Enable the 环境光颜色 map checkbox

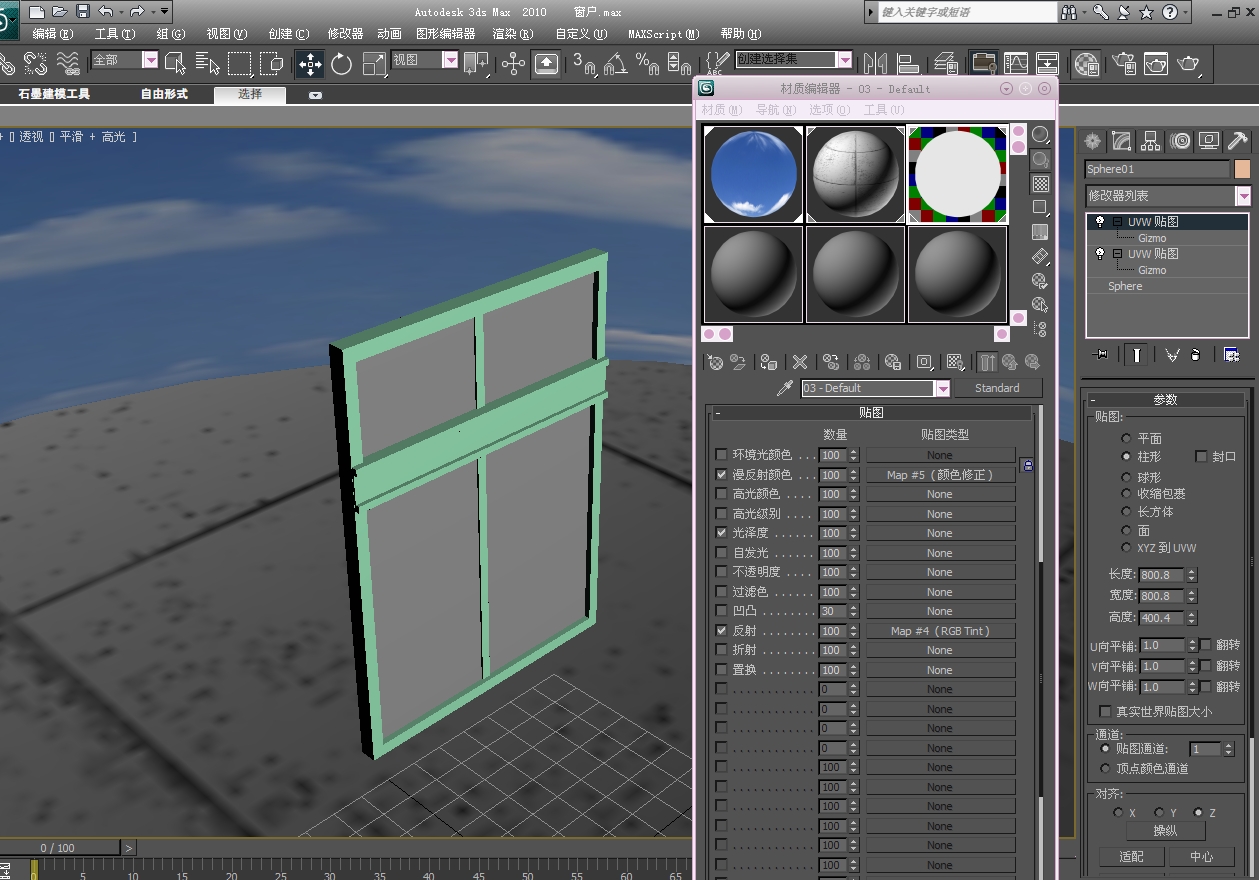tap(721, 454)
